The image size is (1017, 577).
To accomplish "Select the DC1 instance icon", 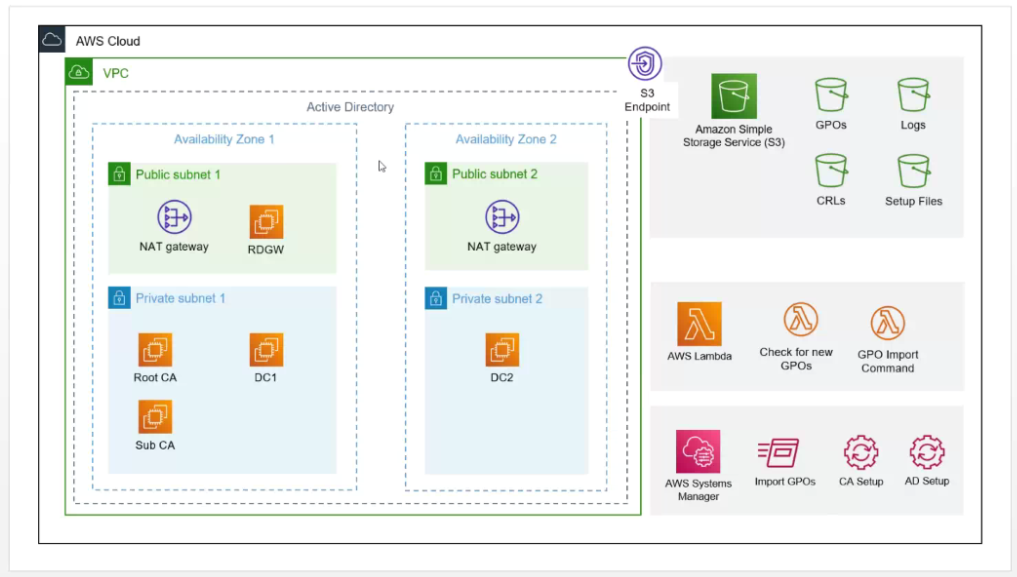I will (x=266, y=350).
